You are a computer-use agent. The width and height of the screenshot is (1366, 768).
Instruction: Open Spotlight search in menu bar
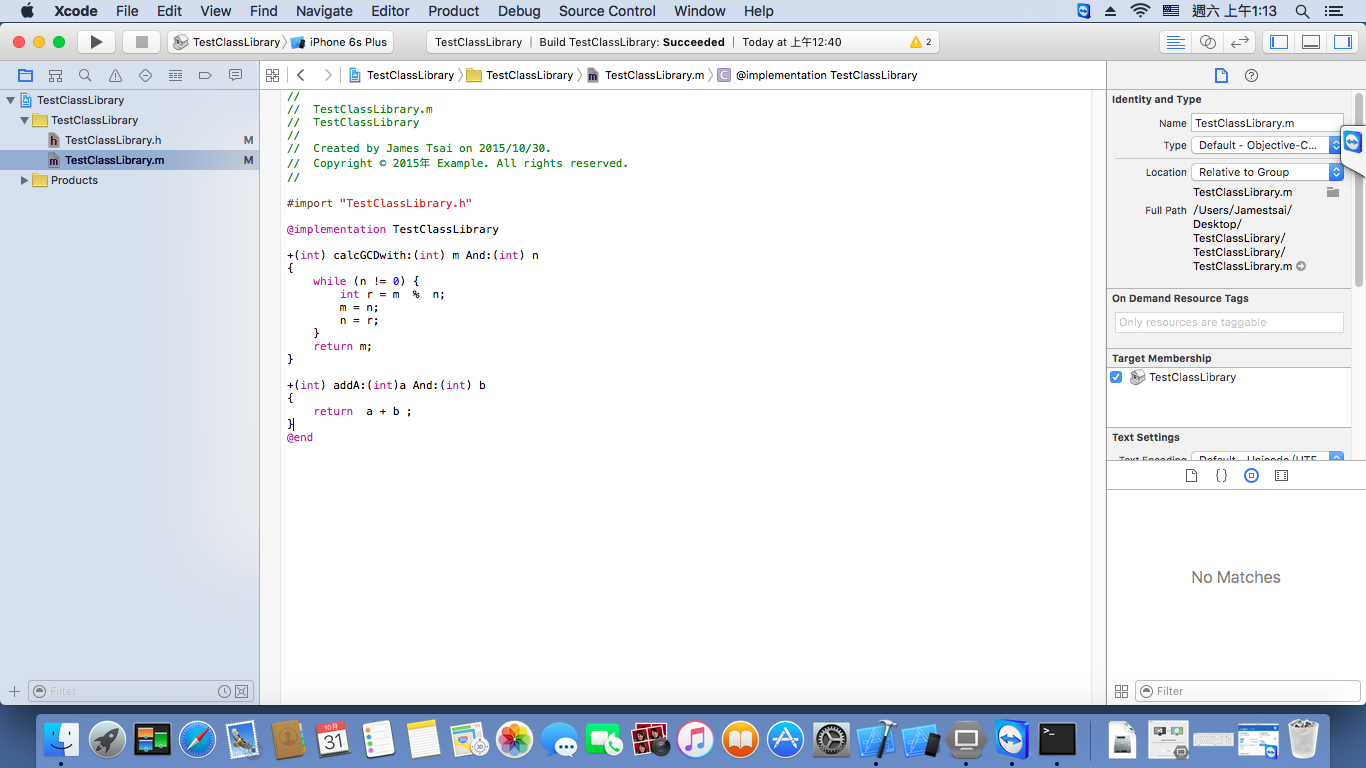1302,11
